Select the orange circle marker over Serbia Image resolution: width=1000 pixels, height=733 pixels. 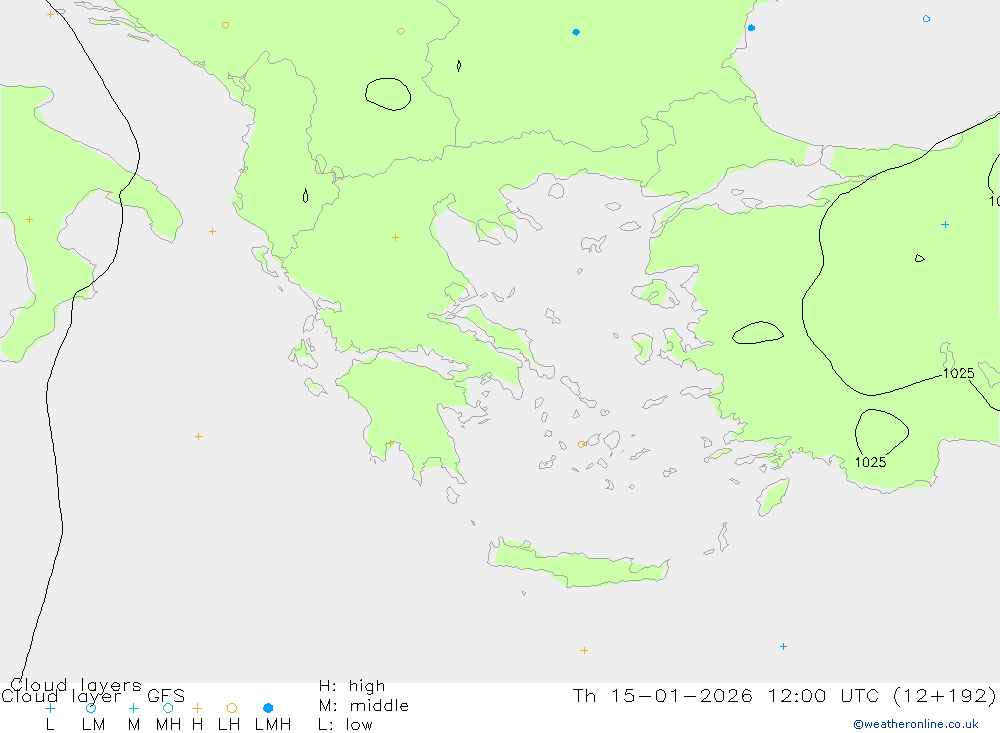click(401, 31)
